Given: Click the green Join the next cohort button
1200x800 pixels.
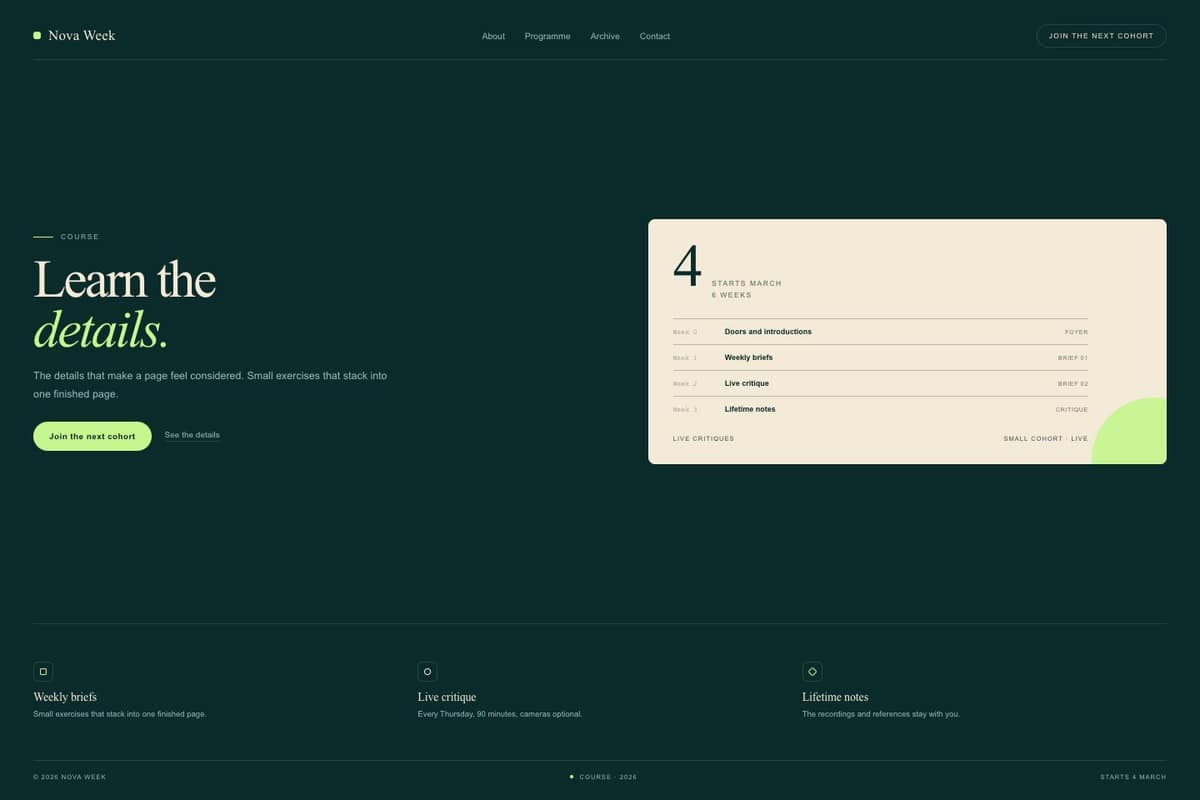Looking at the screenshot, I should (x=92, y=436).
